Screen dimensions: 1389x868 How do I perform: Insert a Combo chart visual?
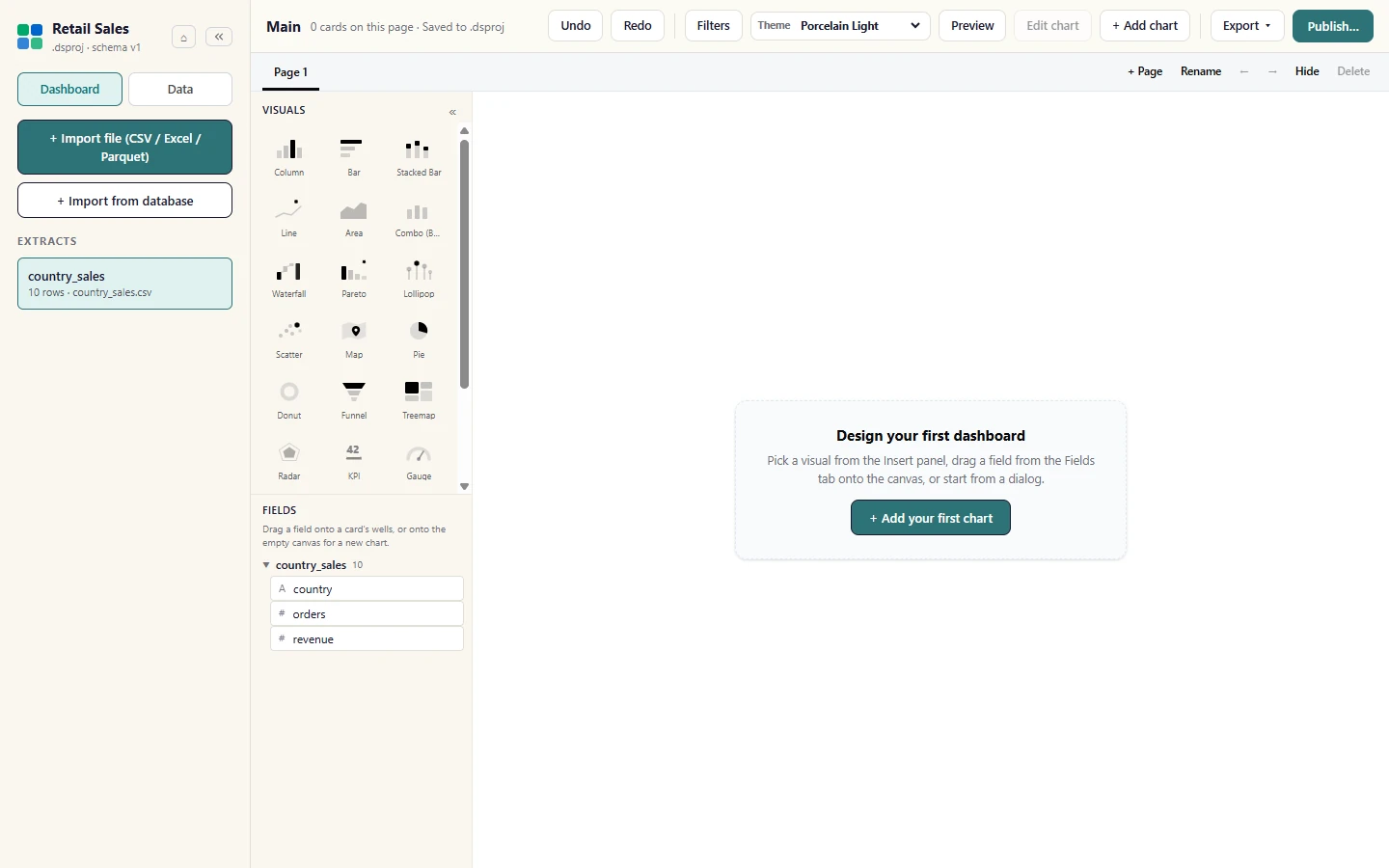tap(419, 218)
